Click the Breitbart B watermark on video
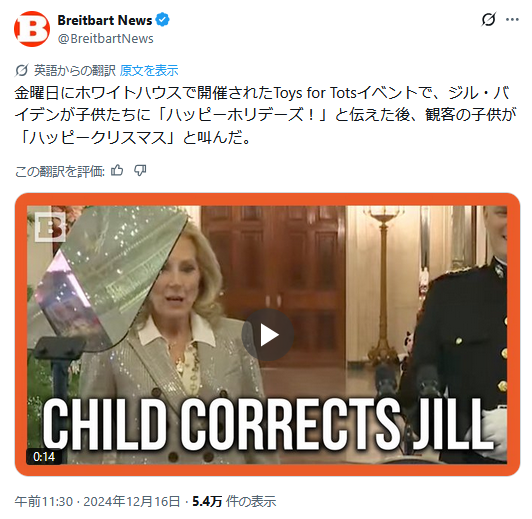The height and width of the screenshot is (519, 532). 50,227
